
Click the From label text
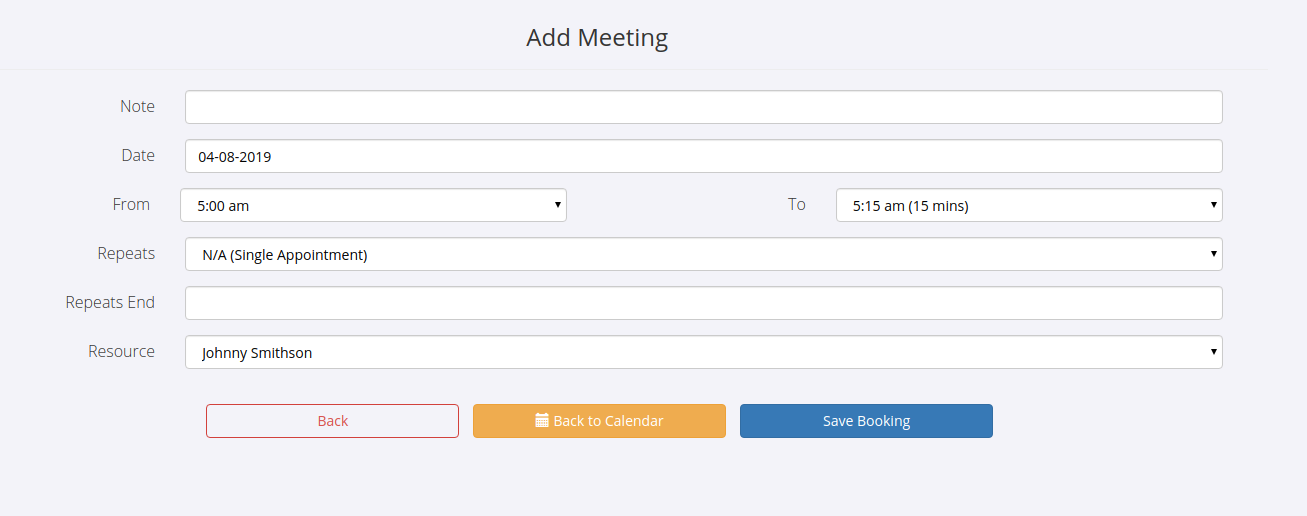coord(131,204)
